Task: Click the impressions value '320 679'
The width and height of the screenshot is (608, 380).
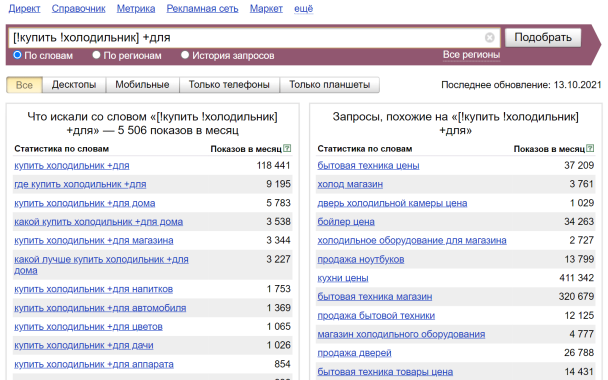Action: coord(576,297)
